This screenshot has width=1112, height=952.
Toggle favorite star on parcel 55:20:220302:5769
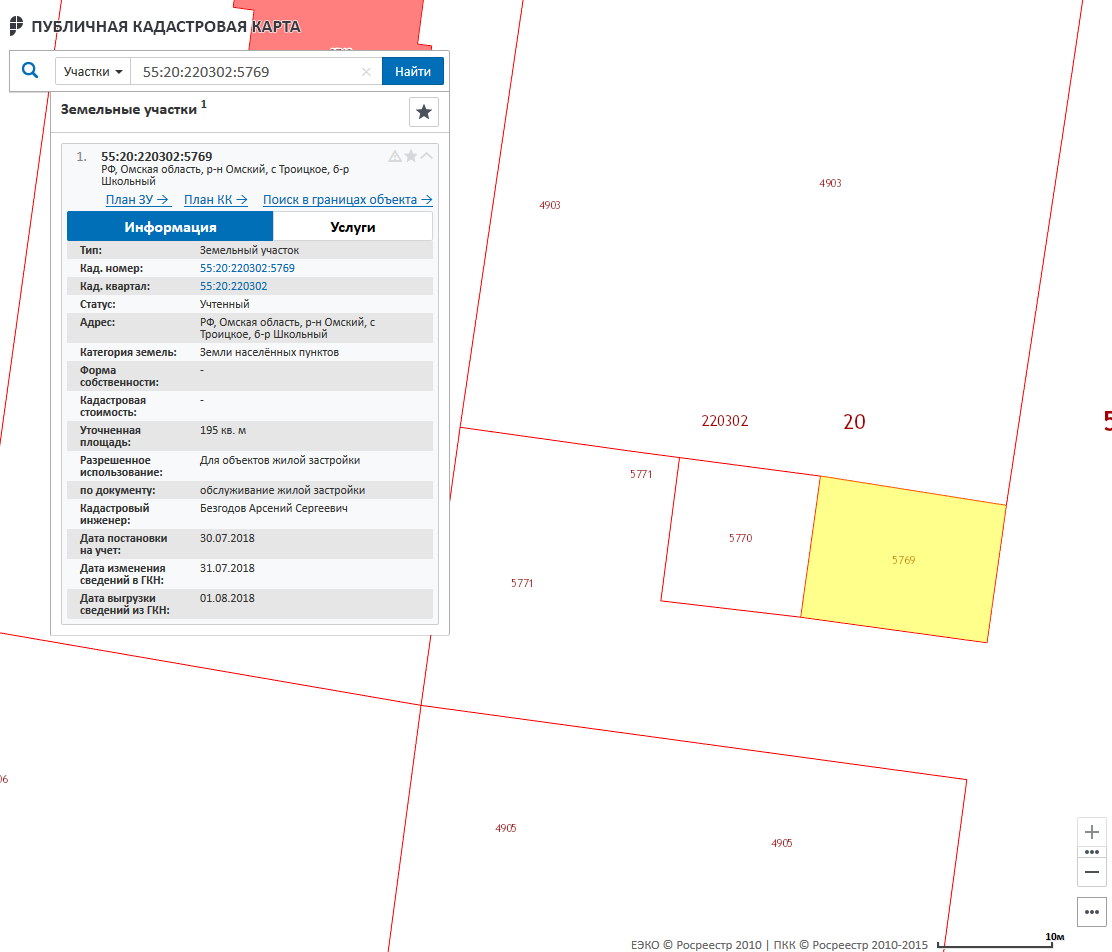(x=411, y=156)
